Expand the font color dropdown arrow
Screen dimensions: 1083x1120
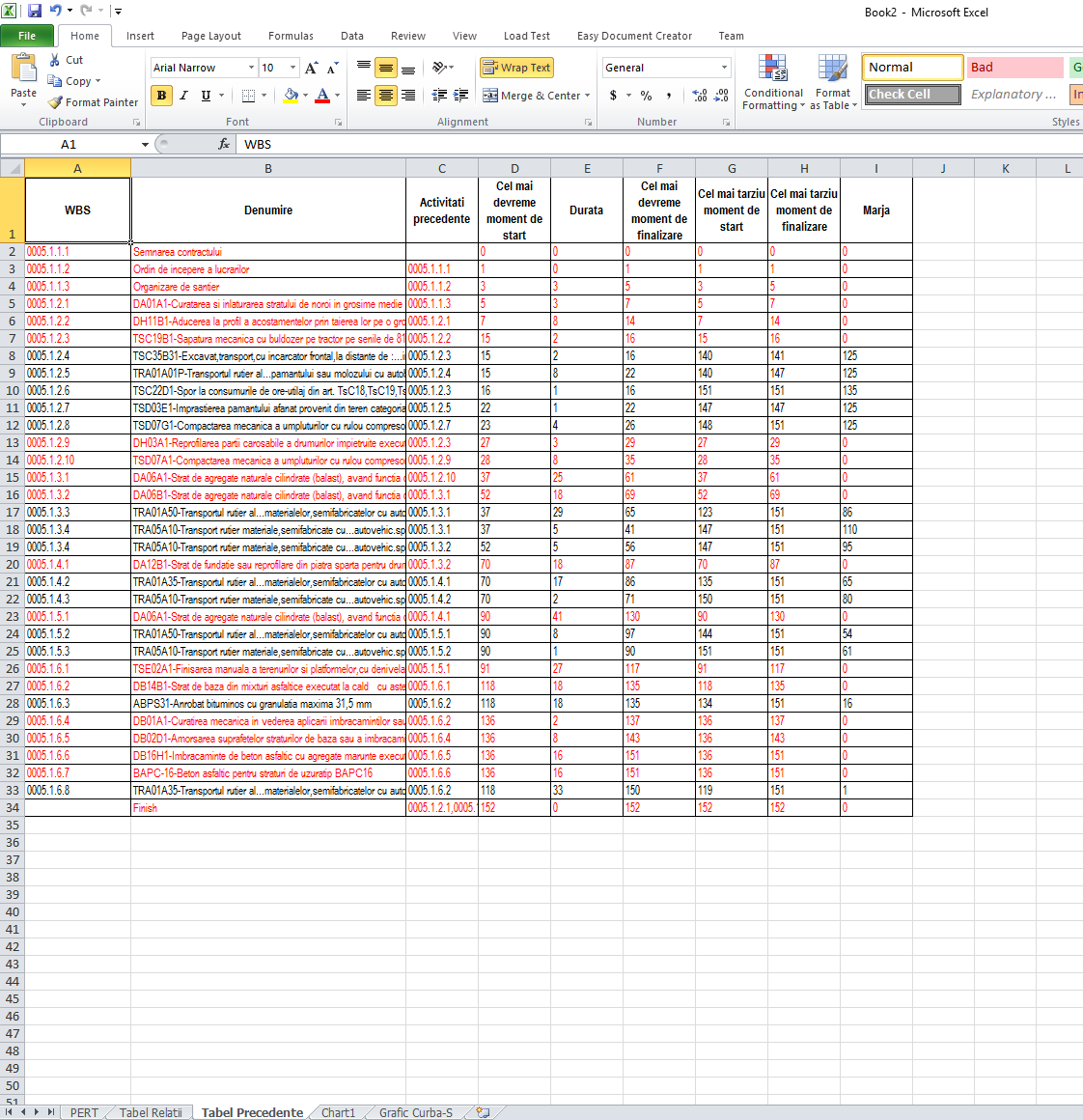click(338, 95)
